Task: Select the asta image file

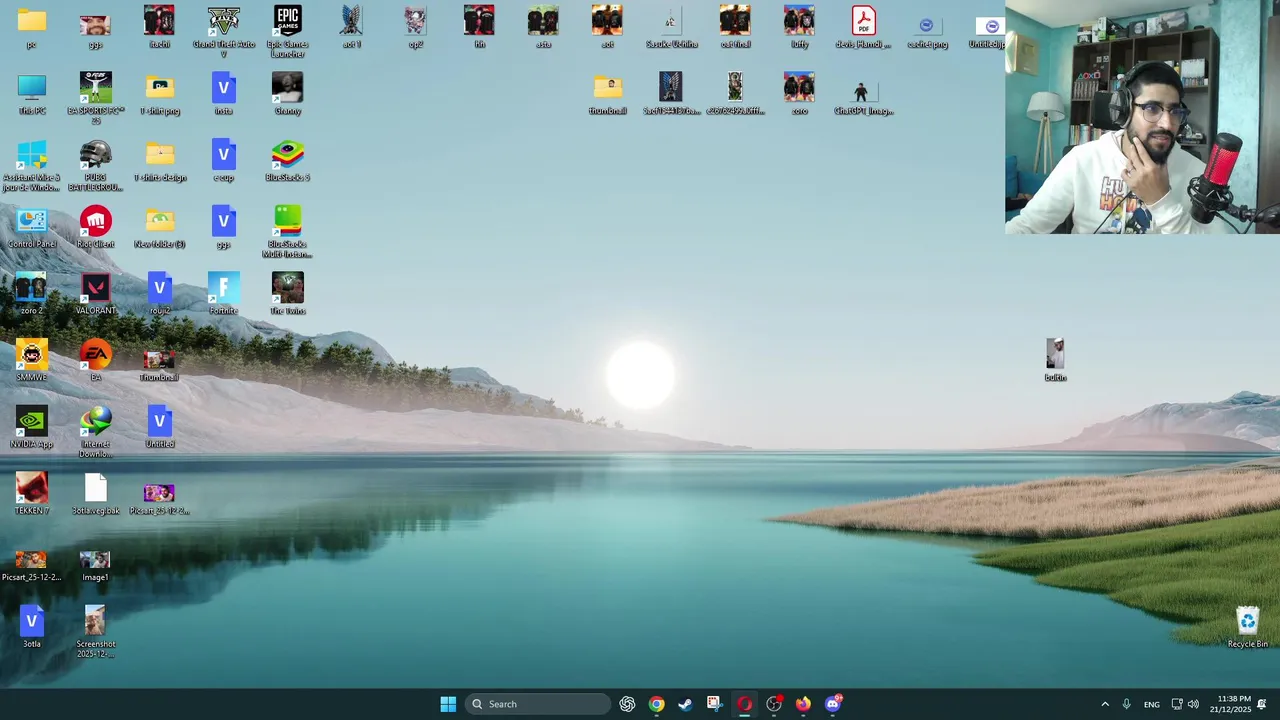Action: click(543, 27)
